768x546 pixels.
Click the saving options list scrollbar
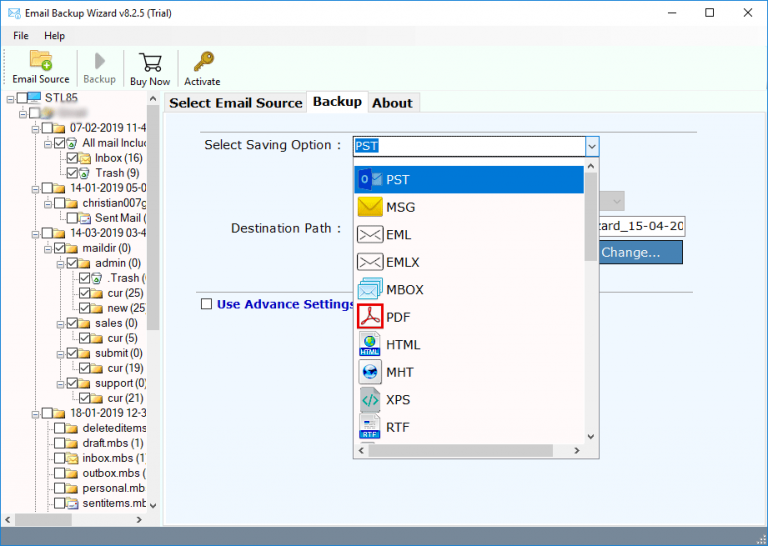[x=590, y=300]
